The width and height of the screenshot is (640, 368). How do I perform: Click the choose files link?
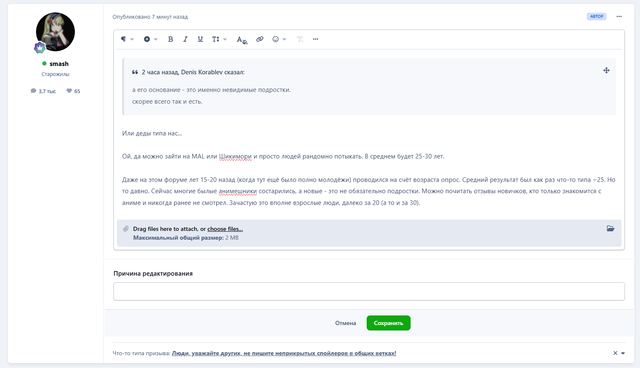pos(225,229)
